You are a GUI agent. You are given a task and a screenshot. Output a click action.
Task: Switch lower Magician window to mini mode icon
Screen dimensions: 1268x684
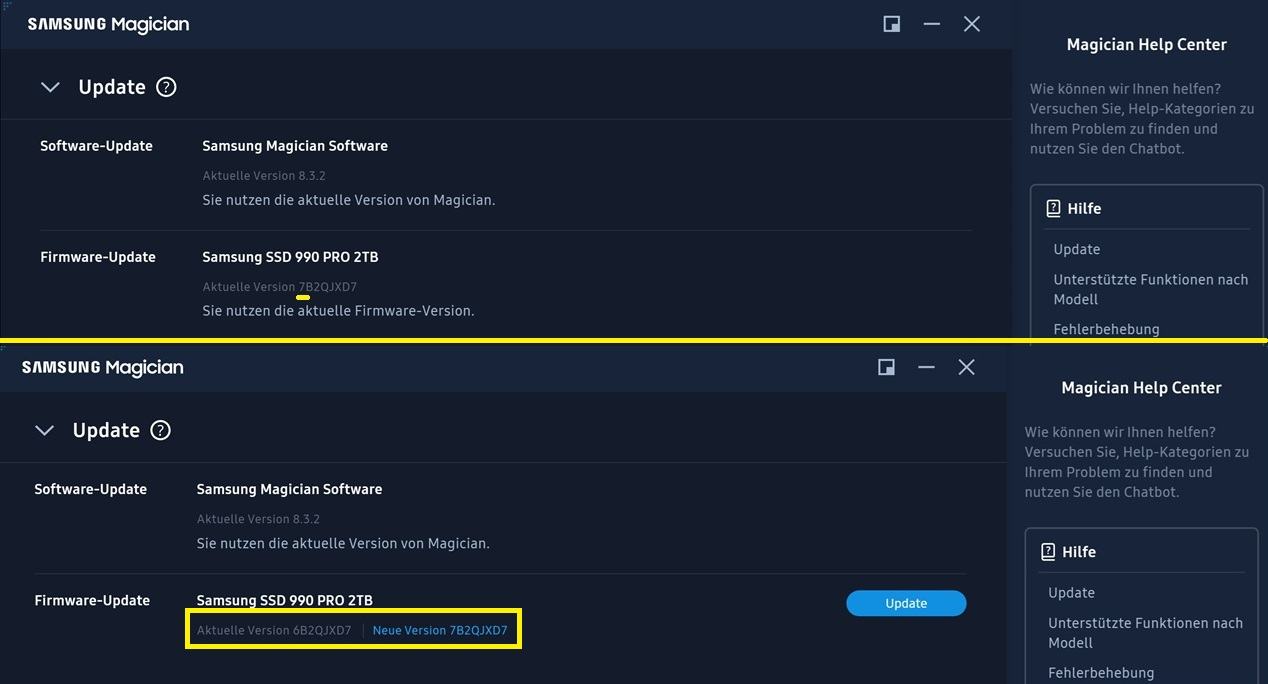[886, 367]
